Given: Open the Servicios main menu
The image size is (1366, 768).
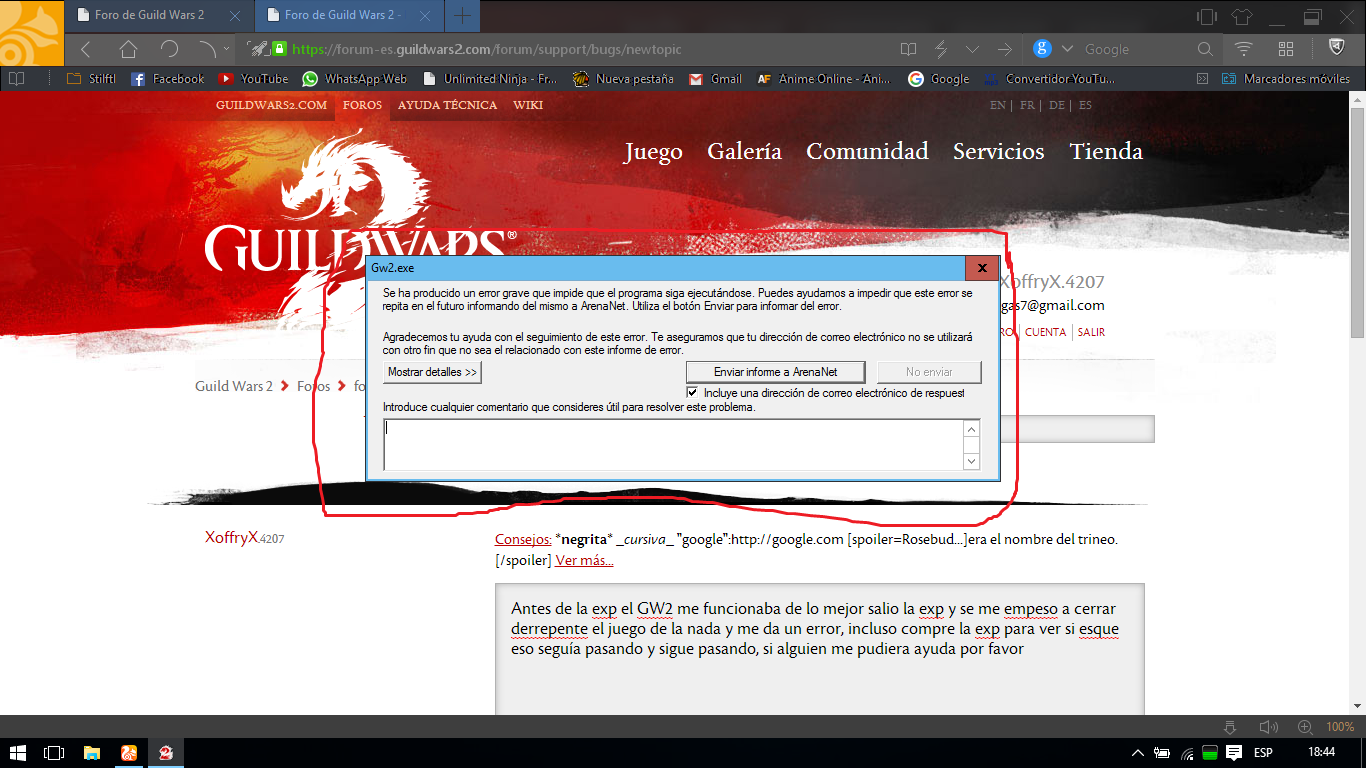Looking at the screenshot, I should tap(998, 152).
